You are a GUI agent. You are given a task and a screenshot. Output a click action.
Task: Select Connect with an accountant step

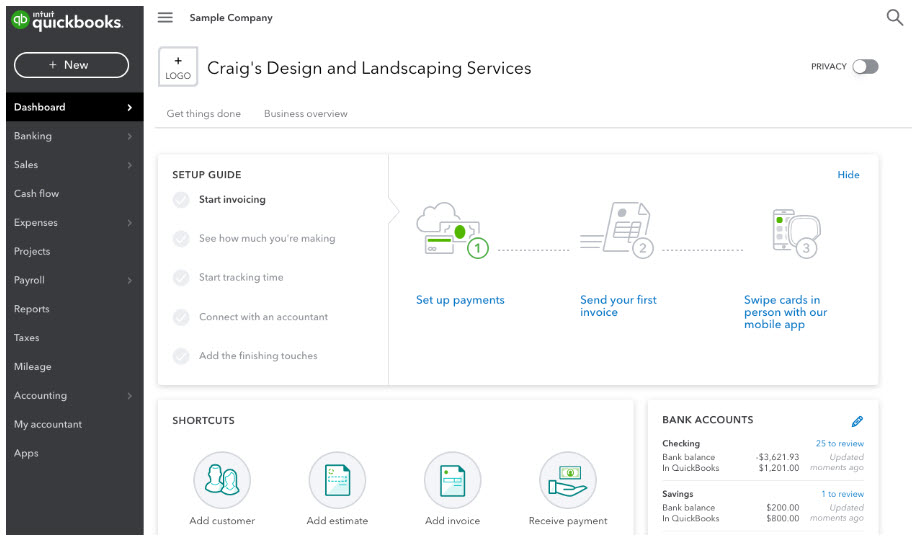tap(263, 317)
